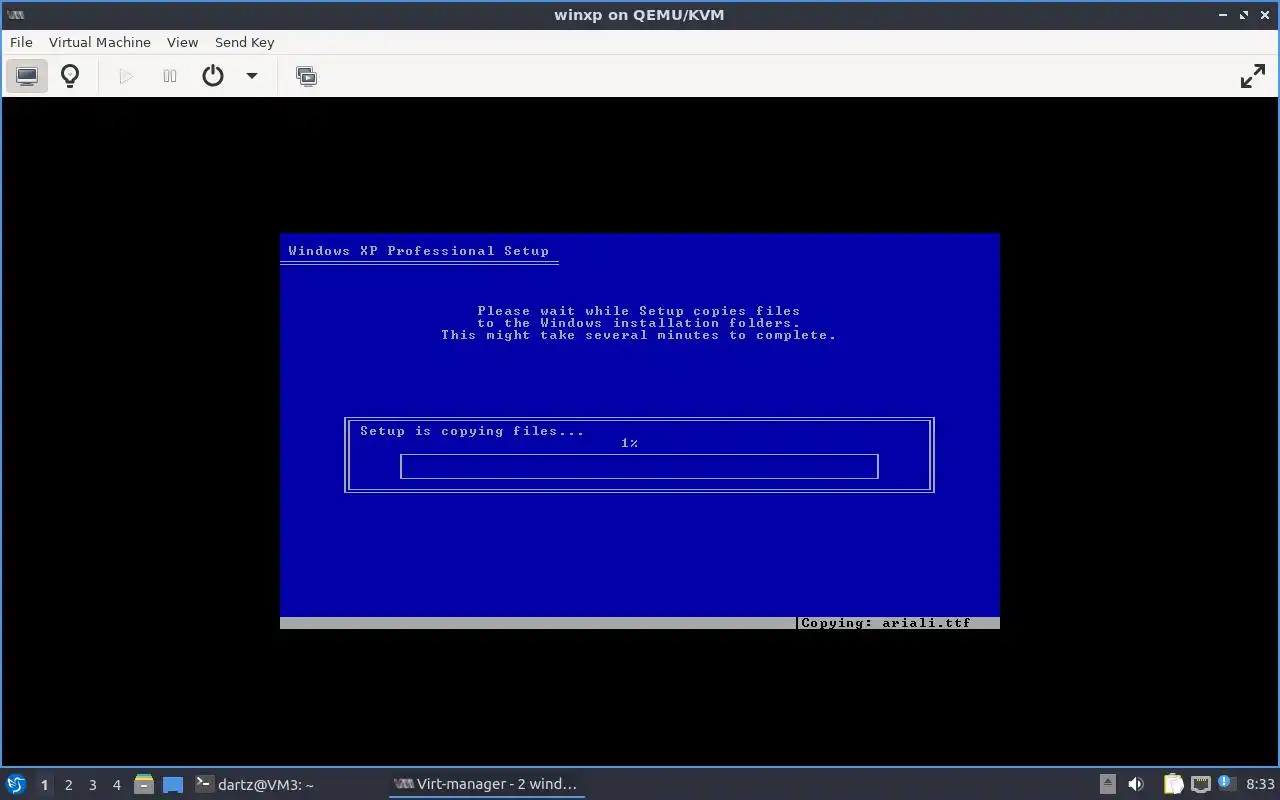
Task: Open the Send Key menu
Action: pos(244,42)
